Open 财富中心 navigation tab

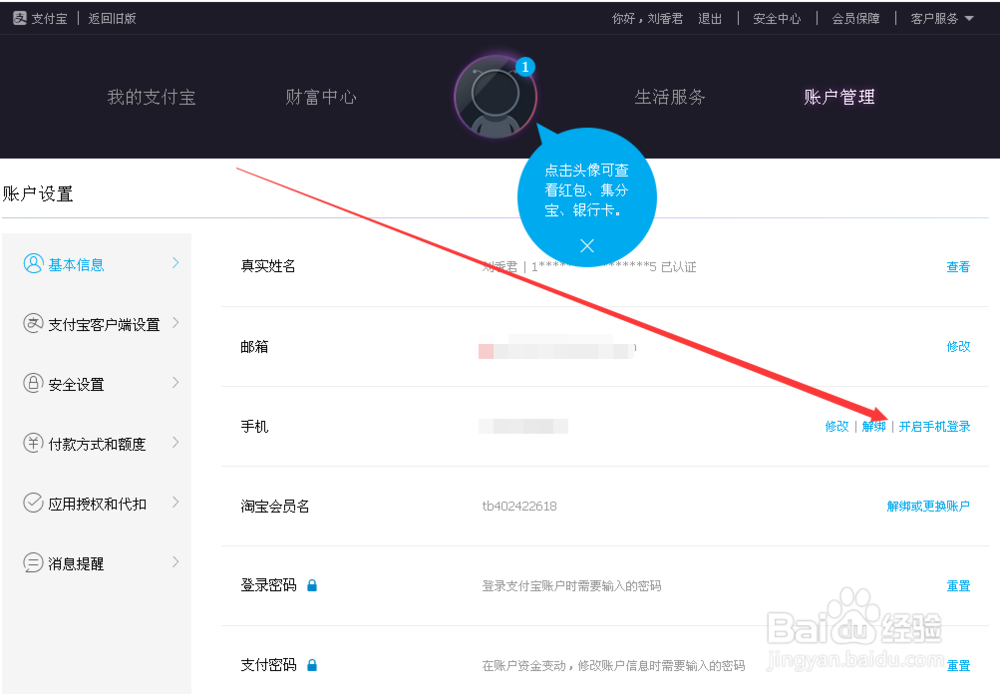point(321,97)
